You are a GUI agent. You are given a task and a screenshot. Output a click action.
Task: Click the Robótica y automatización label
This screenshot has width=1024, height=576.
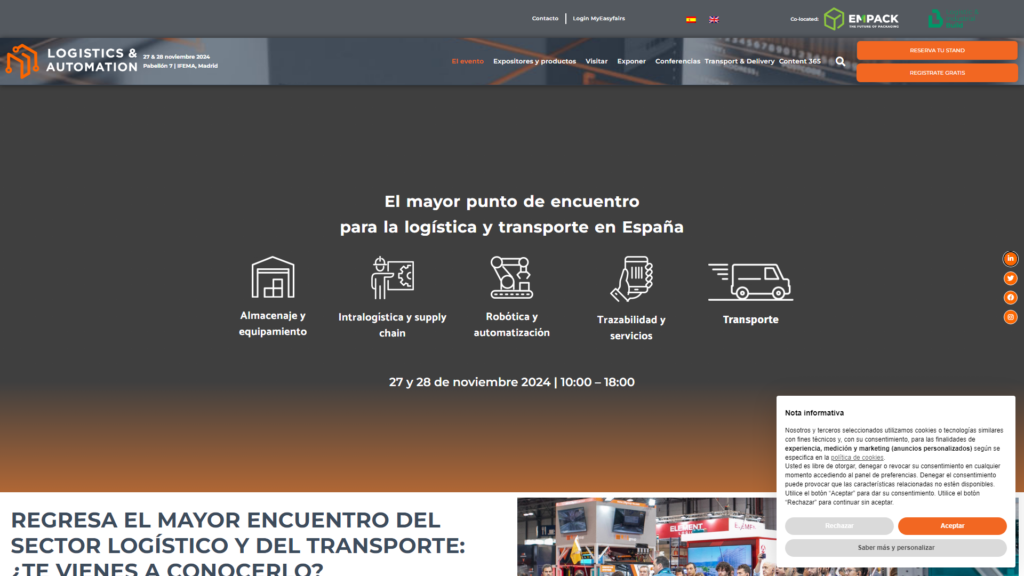tap(511, 325)
